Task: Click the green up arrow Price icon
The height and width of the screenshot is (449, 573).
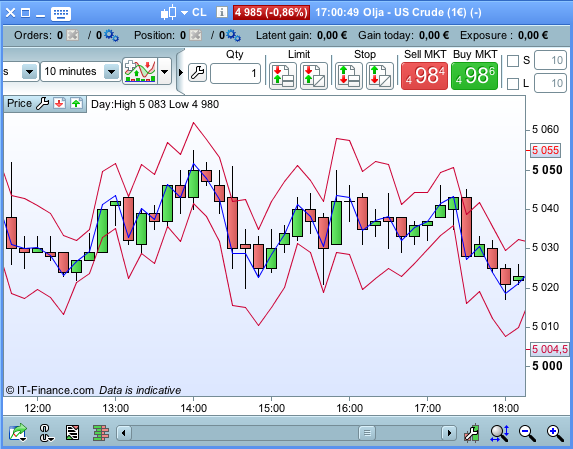Action: click(76, 104)
